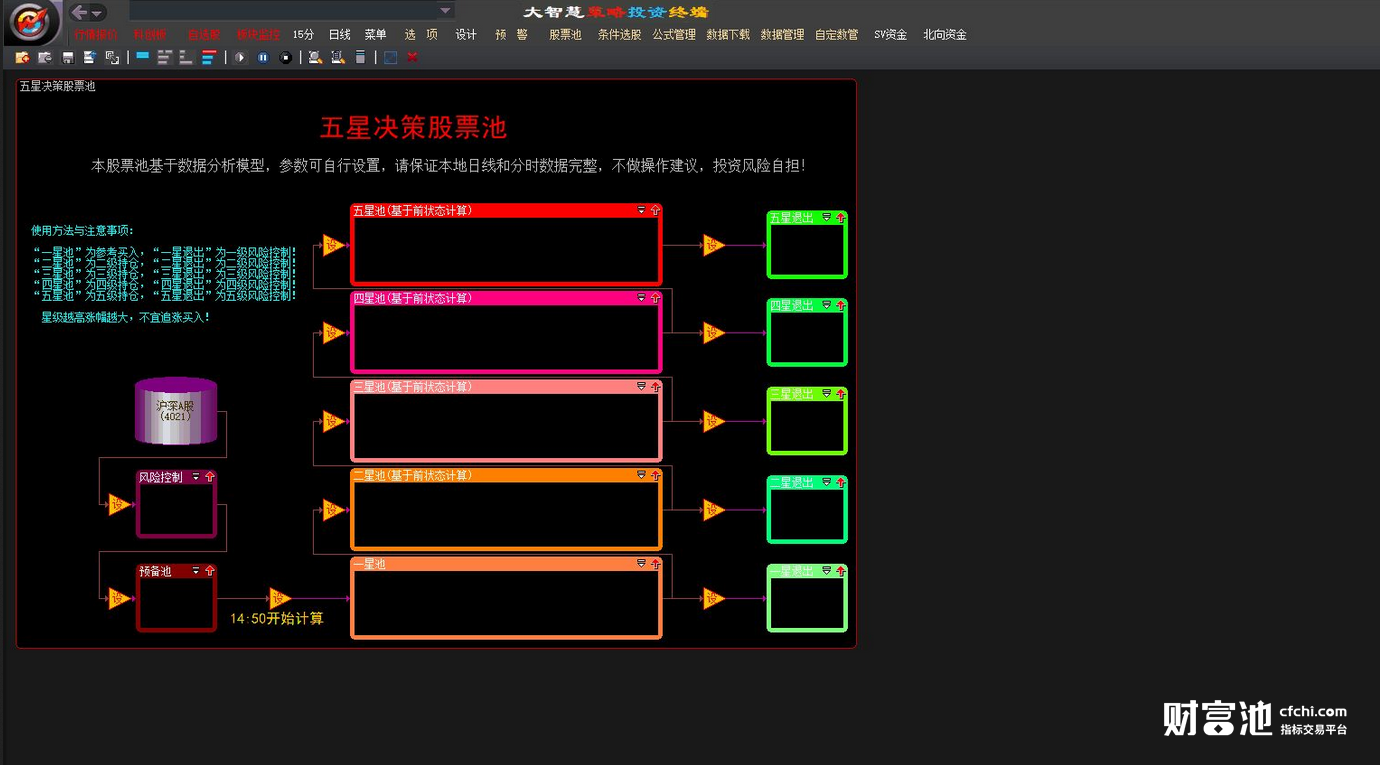Open the back-arrow history dropdown
1380x765 pixels.
(x=97, y=13)
